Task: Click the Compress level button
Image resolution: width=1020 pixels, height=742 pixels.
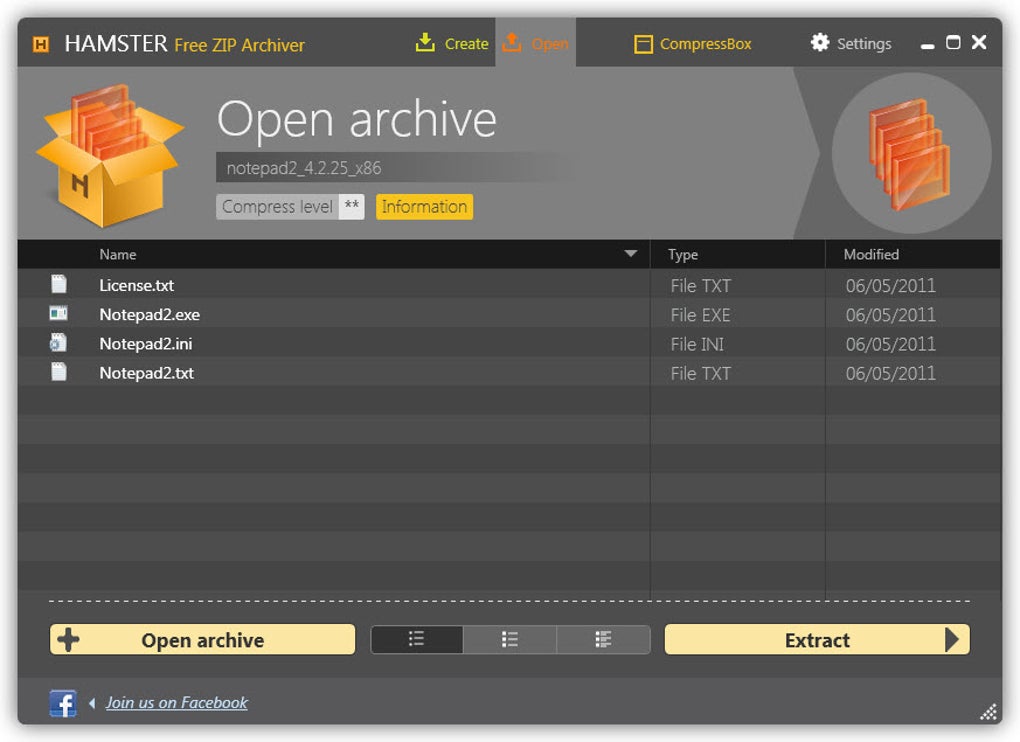Action: click(x=278, y=207)
